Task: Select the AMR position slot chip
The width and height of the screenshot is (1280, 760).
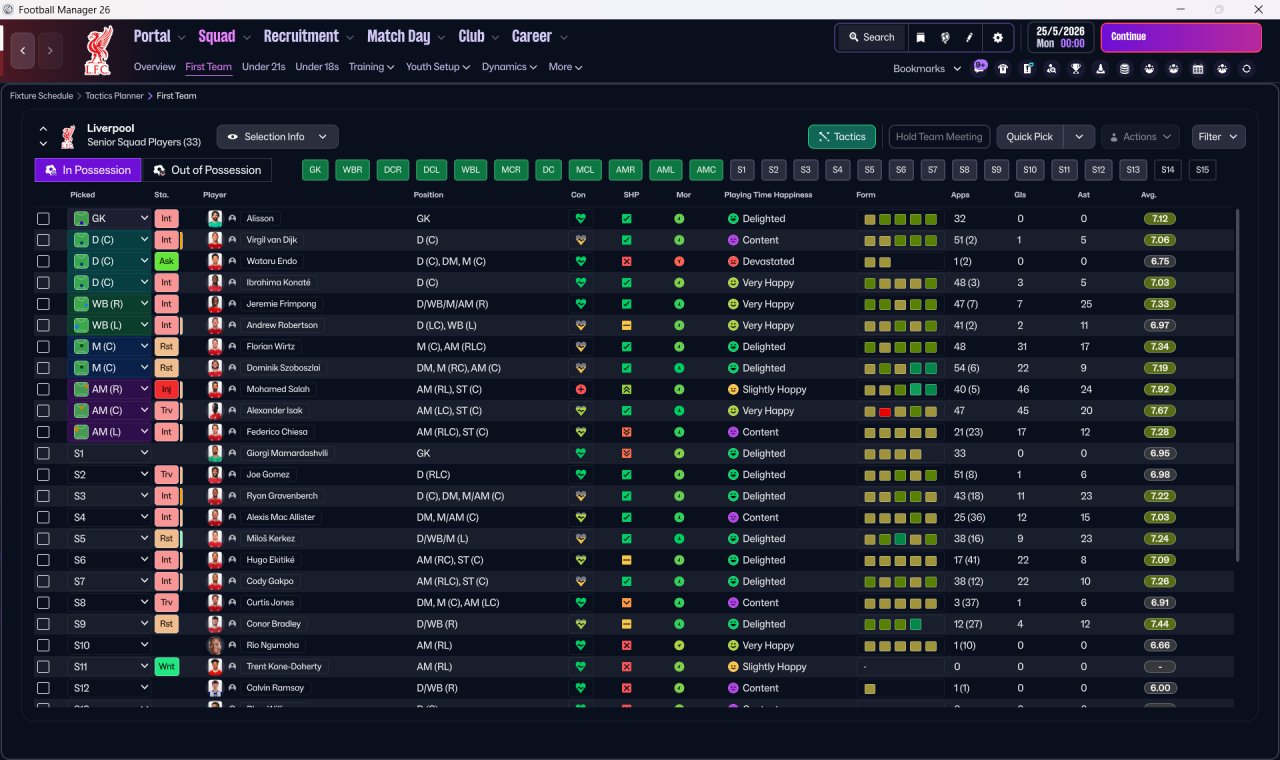Action: coord(626,170)
